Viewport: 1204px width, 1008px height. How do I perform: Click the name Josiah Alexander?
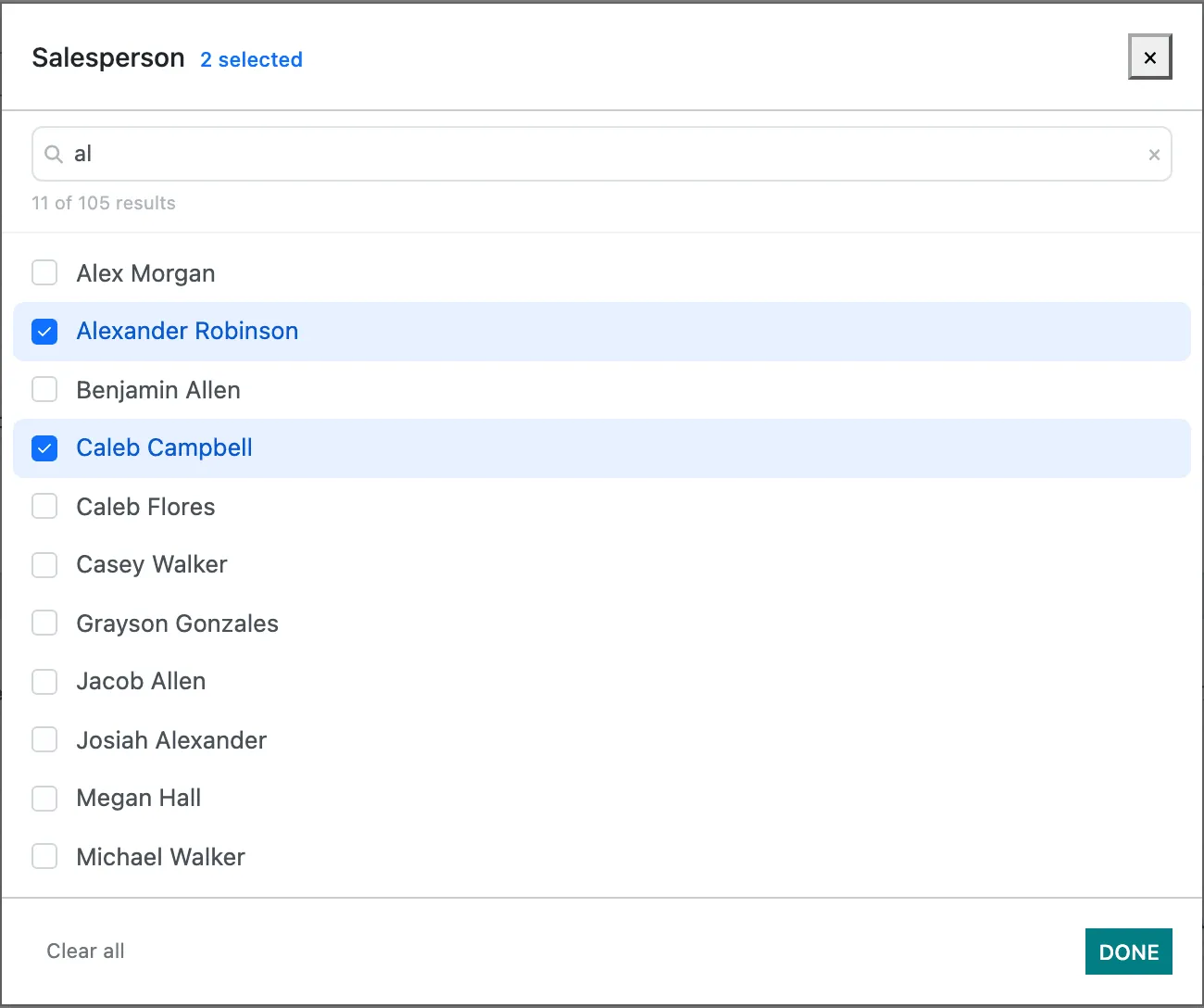pyautogui.click(x=171, y=740)
